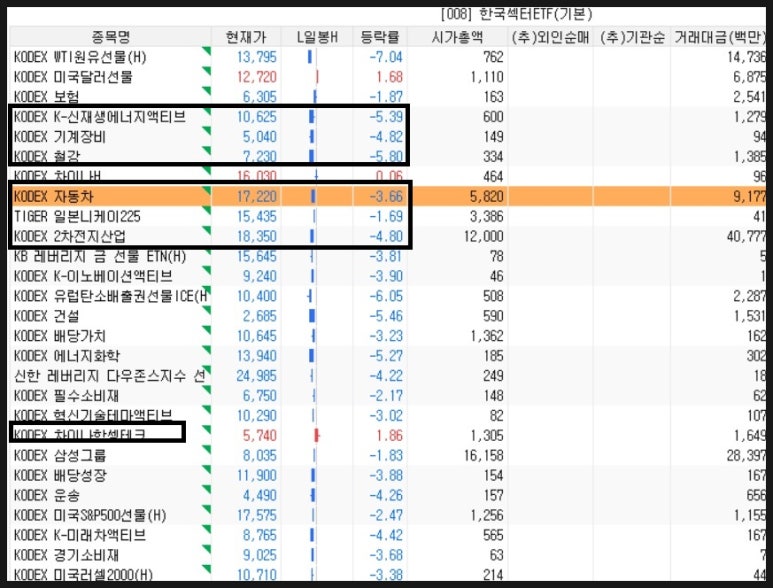Click market cap 16,158 for 삼성그룹

[484, 455]
